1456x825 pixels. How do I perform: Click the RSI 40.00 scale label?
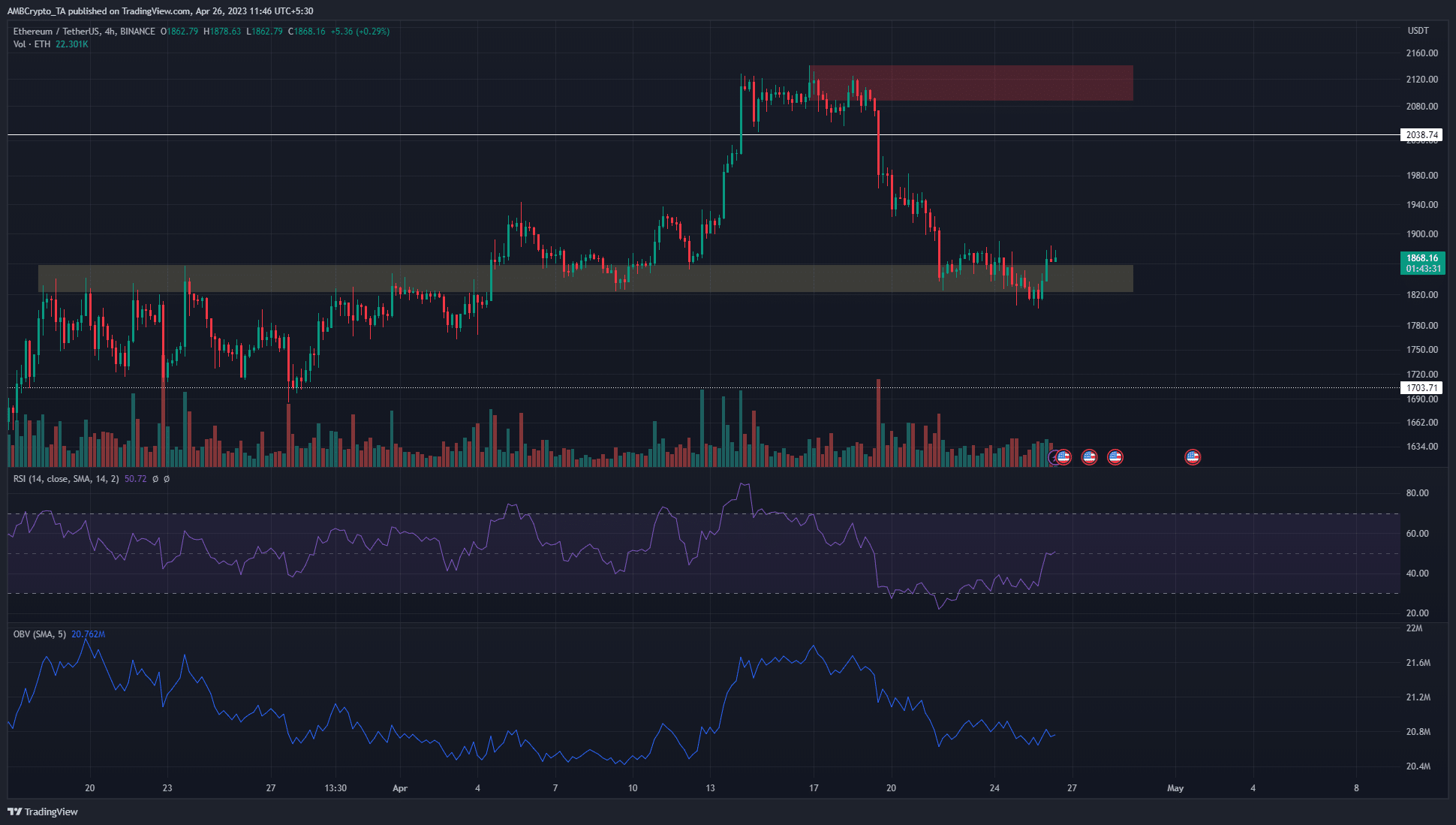tap(1418, 574)
